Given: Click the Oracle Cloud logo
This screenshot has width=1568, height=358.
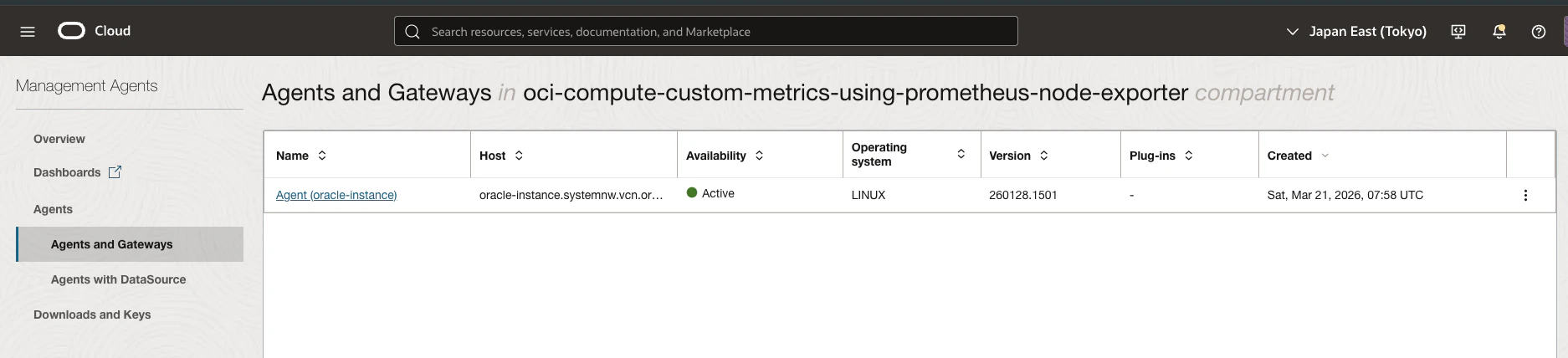Looking at the screenshot, I should (x=72, y=31).
